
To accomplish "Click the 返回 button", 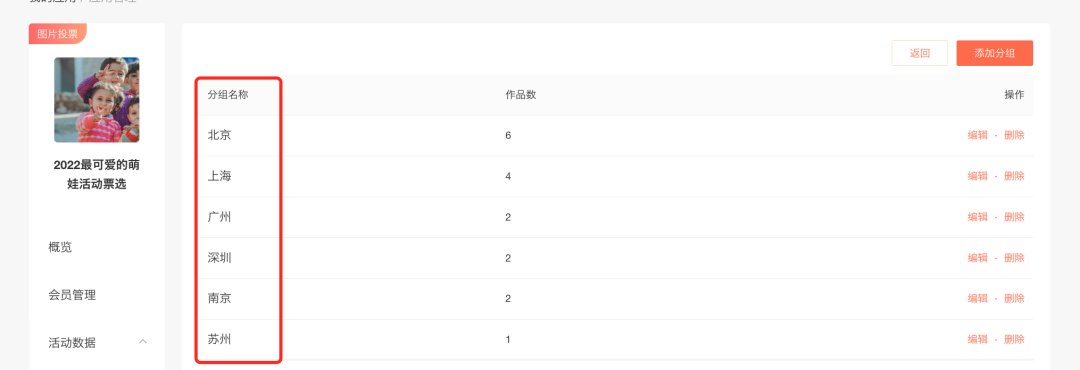I will [x=920, y=53].
